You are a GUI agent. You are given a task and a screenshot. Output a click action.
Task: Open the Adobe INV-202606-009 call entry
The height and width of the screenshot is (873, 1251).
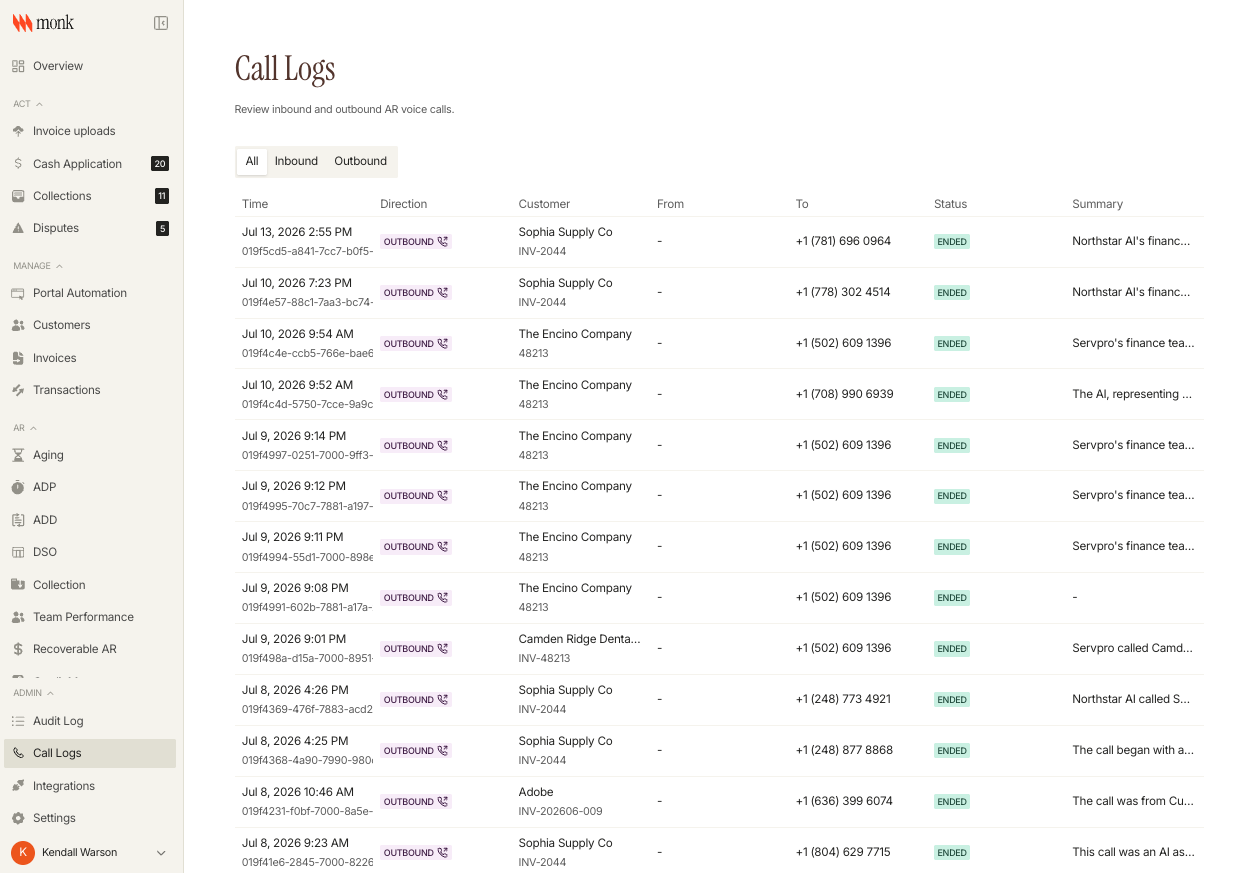[719, 801]
